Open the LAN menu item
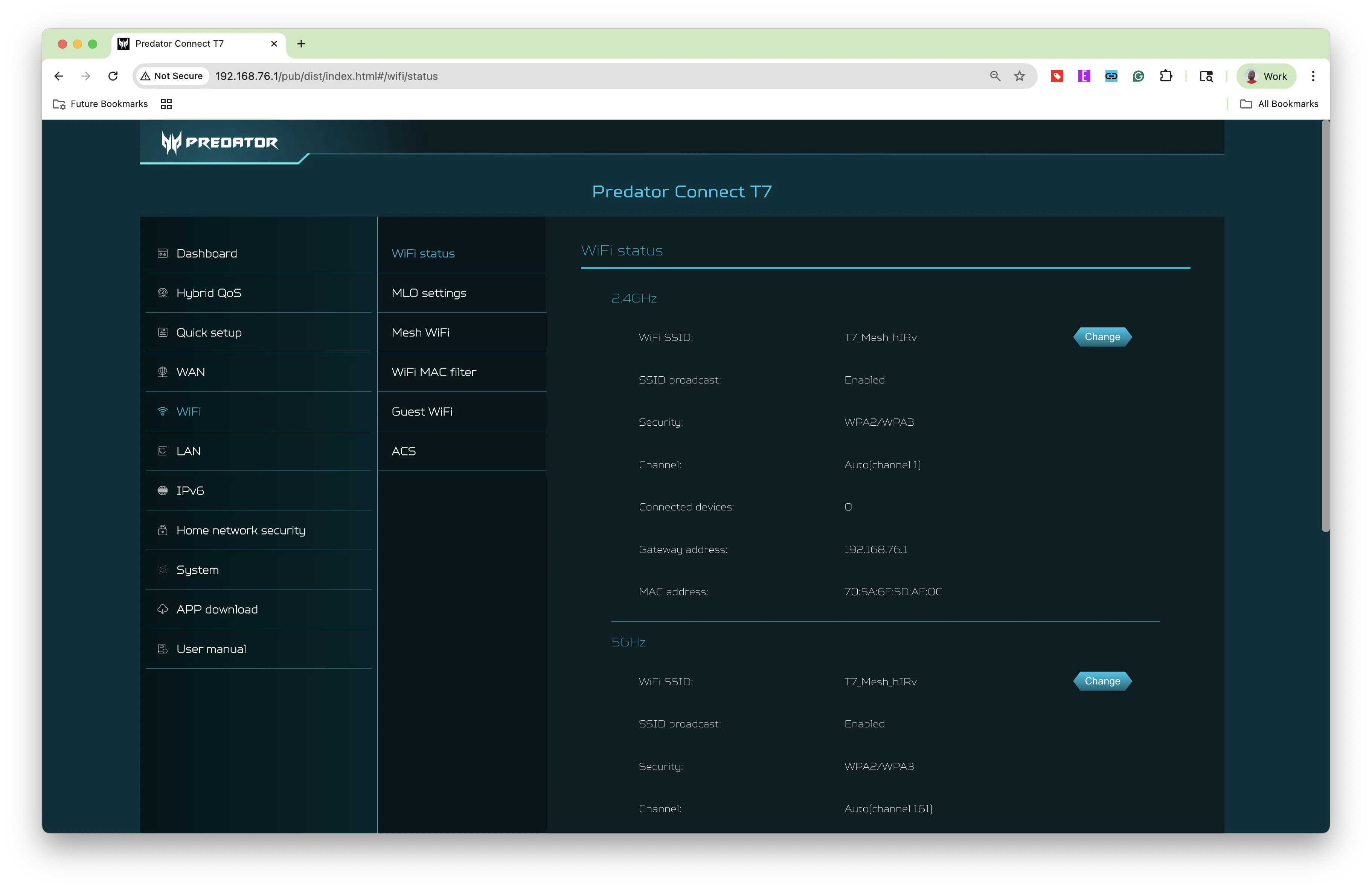The image size is (1372, 889). click(x=258, y=451)
